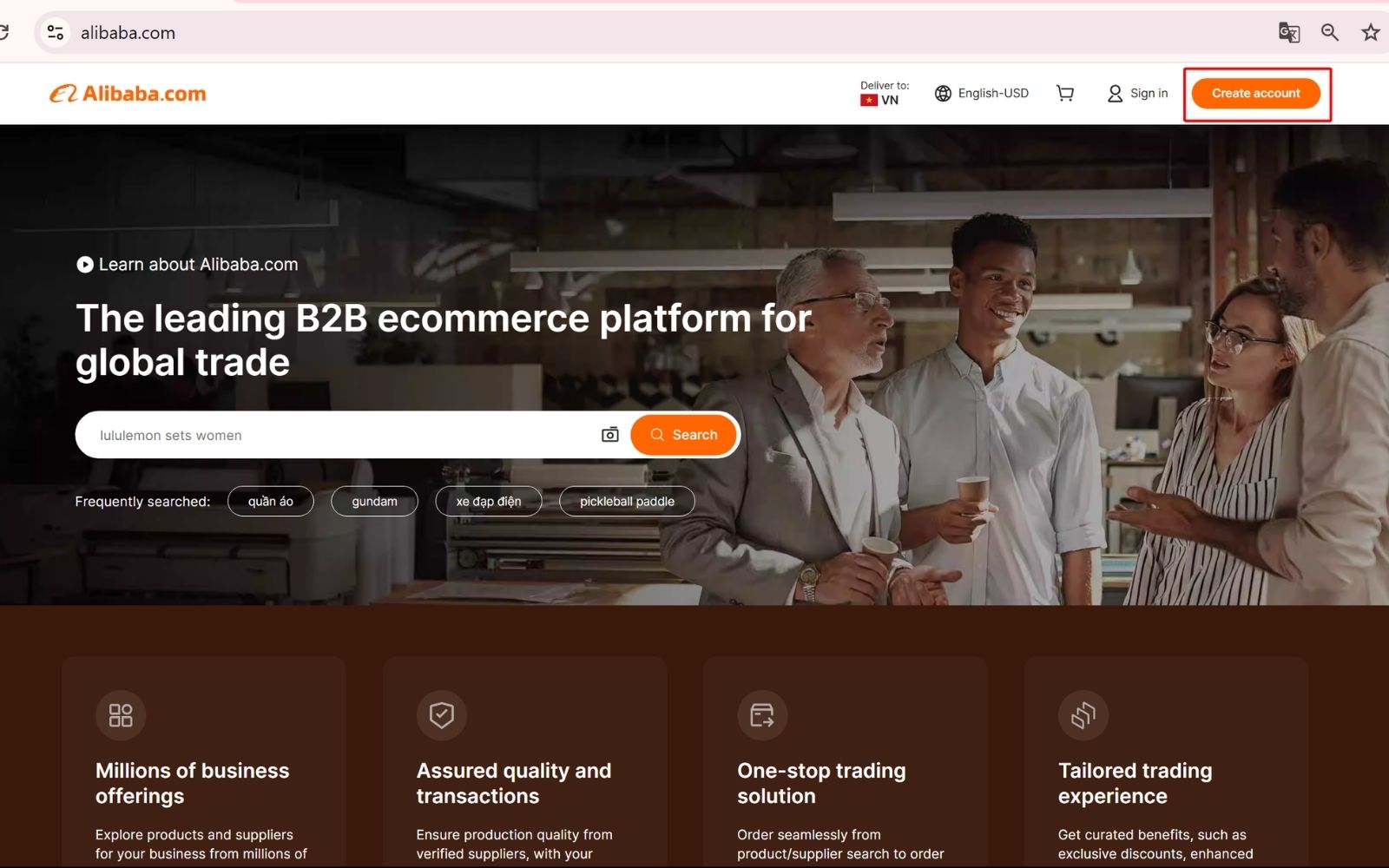Bookmark this page with star icon
1389x868 pixels.
[x=1371, y=32]
